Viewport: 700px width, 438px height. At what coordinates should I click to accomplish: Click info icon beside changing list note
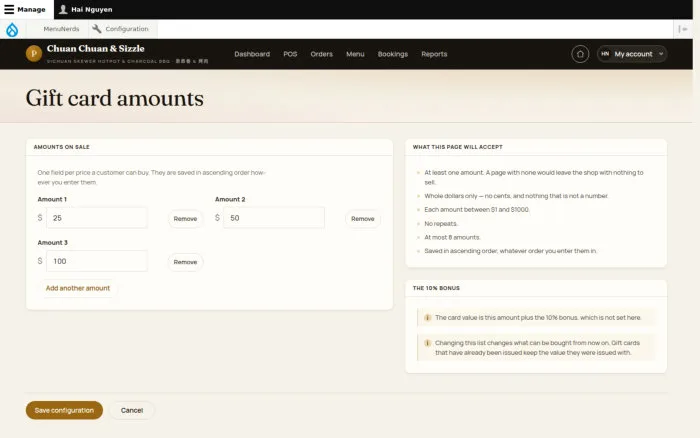(x=427, y=343)
